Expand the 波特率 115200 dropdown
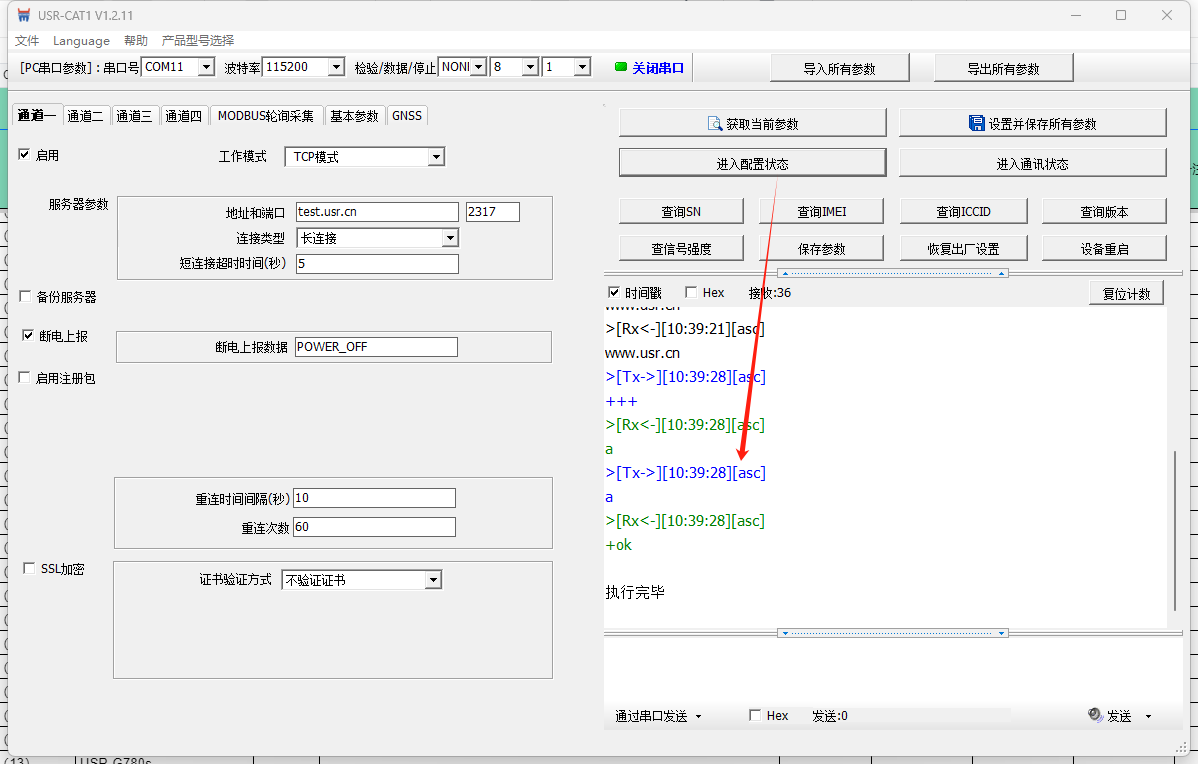The width and height of the screenshot is (1198, 764). coord(334,67)
